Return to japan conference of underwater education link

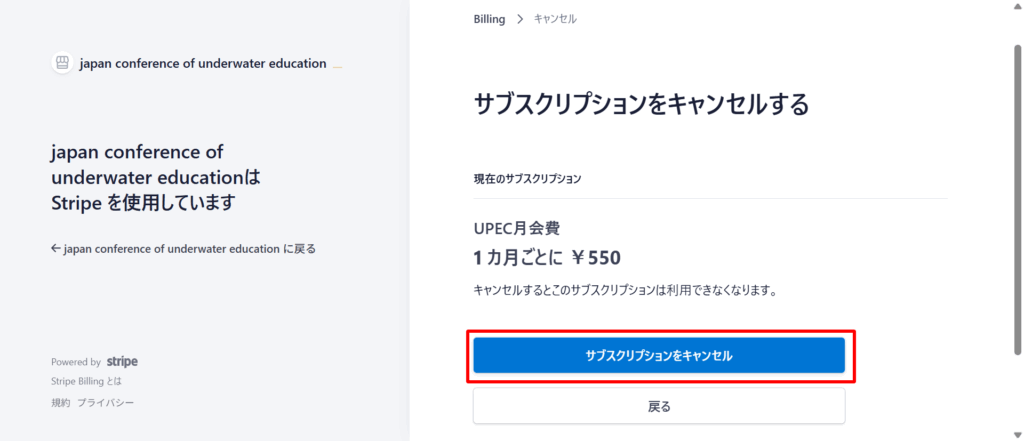[x=183, y=249]
